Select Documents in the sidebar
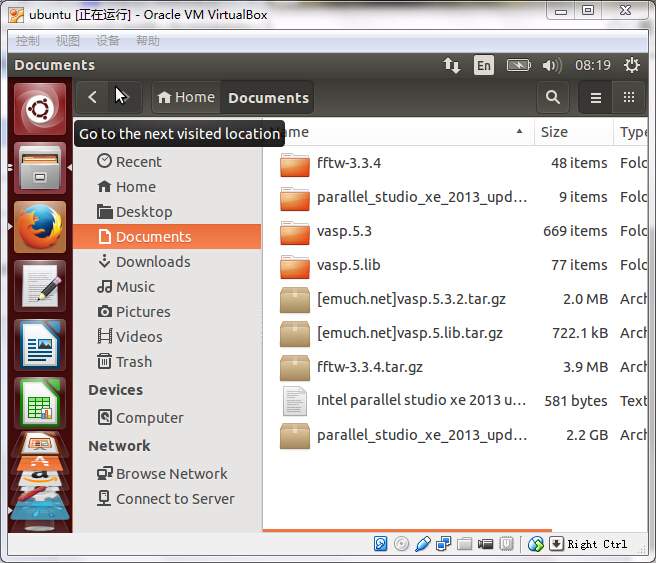The image size is (656, 563). 167,236
